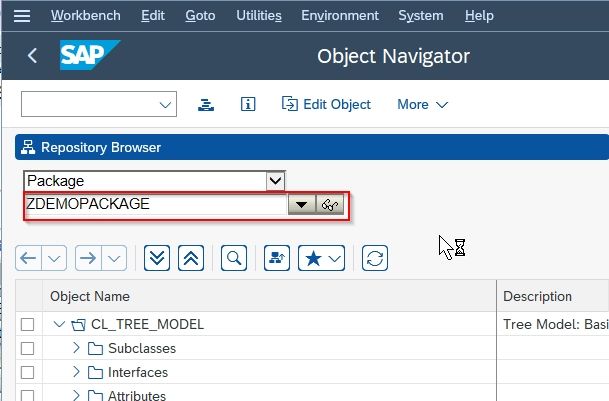Click the SAP logo
Viewport: 609px width, 401px height.
coord(90,55)
